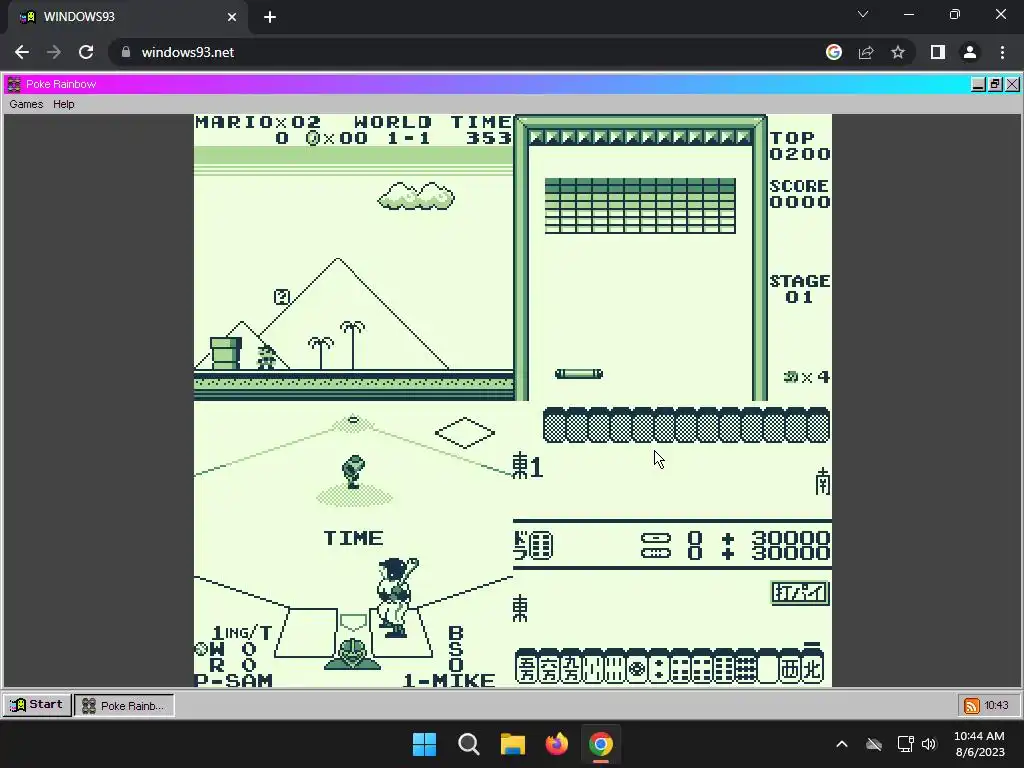Click the browser back button
Screen dimensions: 1024x768
coord(22,52)
